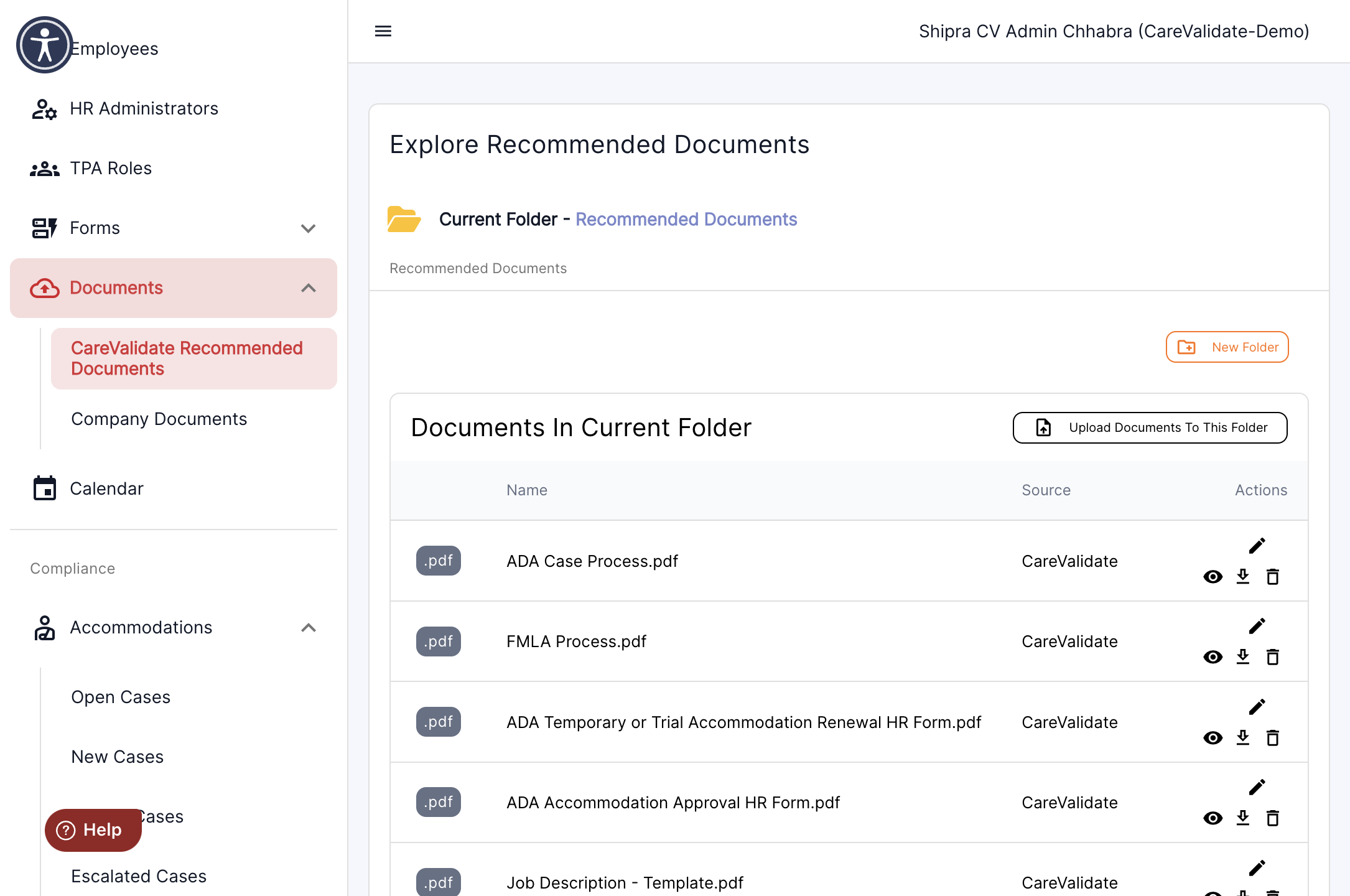Toggle the hamburger menu icon
The height and width of the screenshot is (896, 1350).
tap(383, 31)
